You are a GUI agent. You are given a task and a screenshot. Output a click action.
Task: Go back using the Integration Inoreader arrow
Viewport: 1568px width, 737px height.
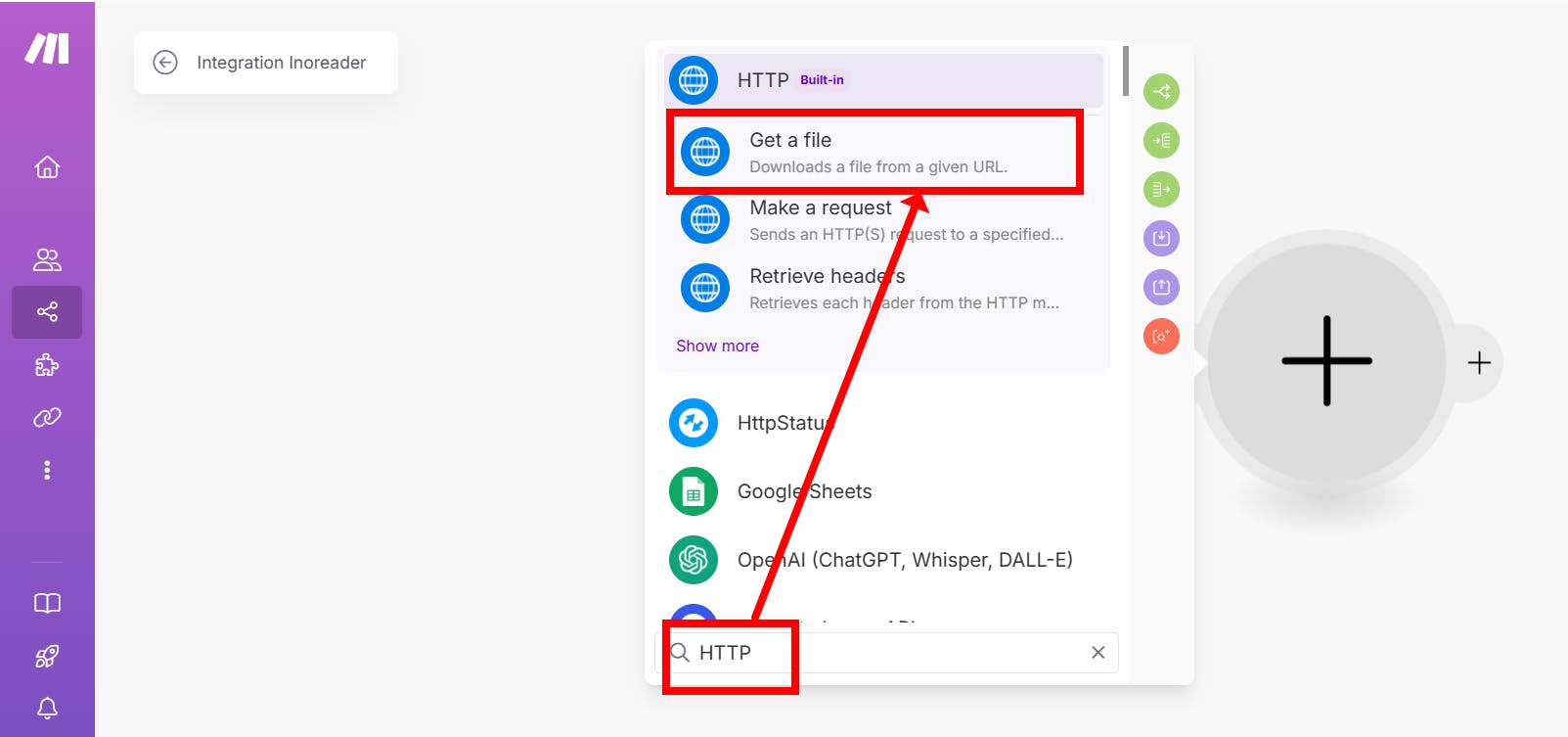[x=165, y=63]
